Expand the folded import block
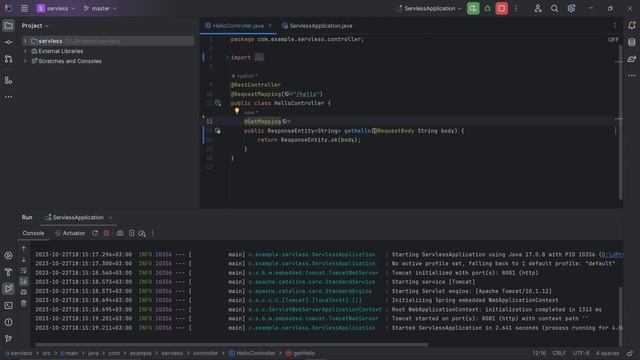Image resolution: width=640 pixels, height=360 pixels. pos(259,58)
